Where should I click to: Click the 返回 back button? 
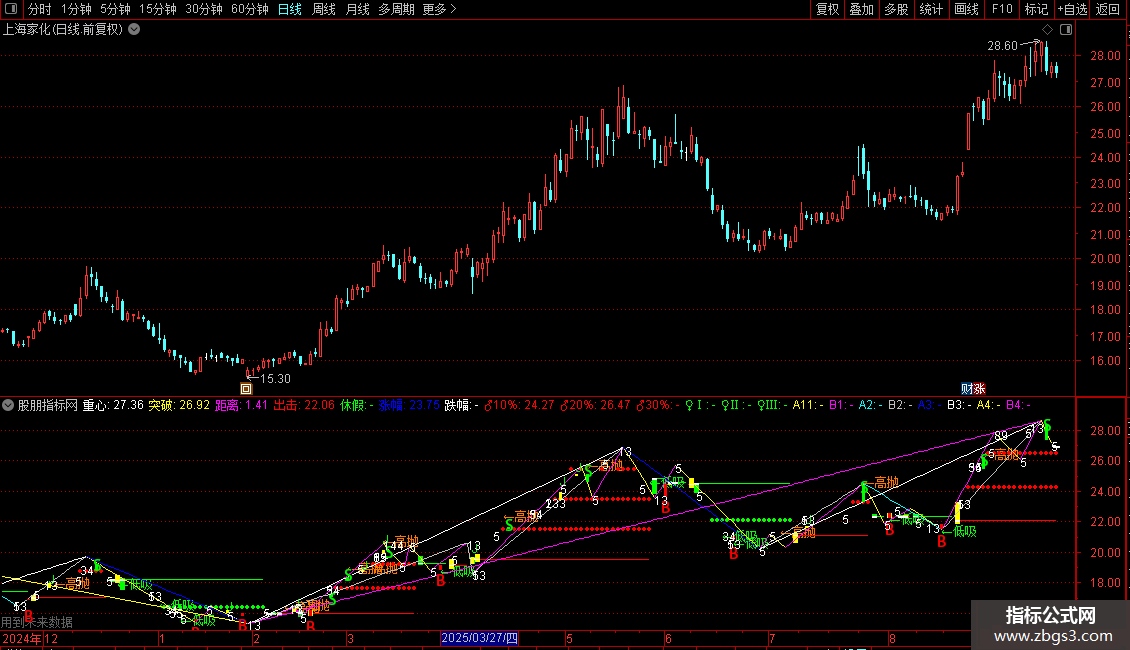pos(1108,9)
